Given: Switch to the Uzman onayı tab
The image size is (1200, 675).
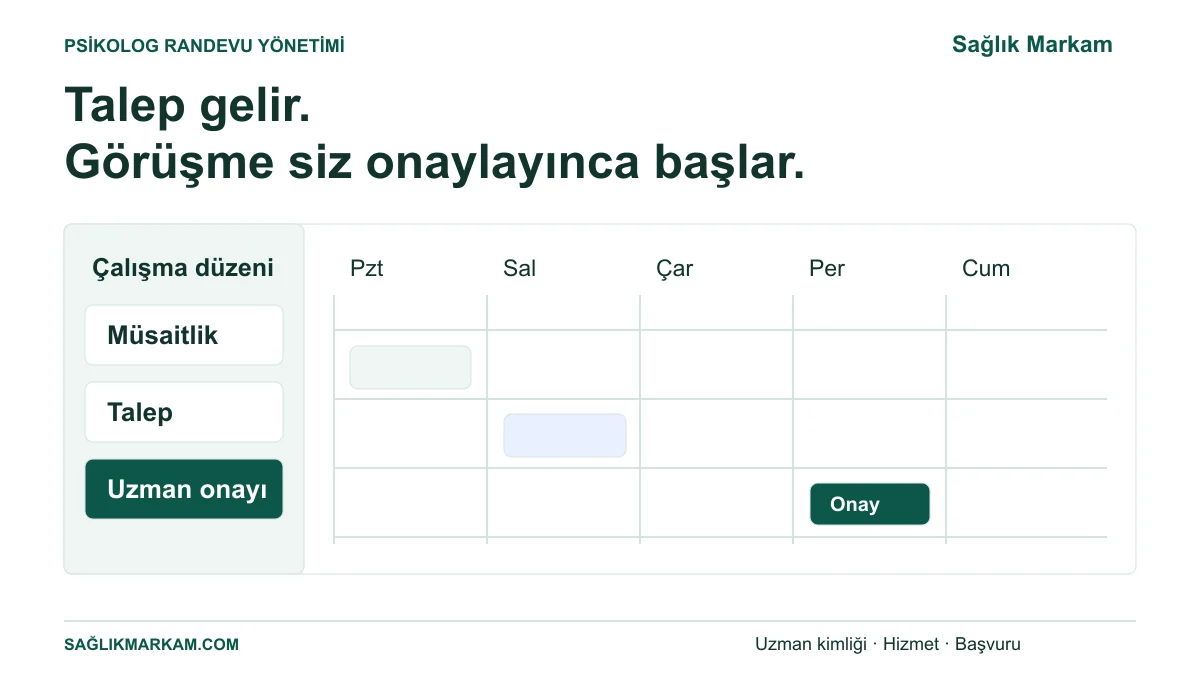Looking at the screenshot, I should tap(184, 489).
